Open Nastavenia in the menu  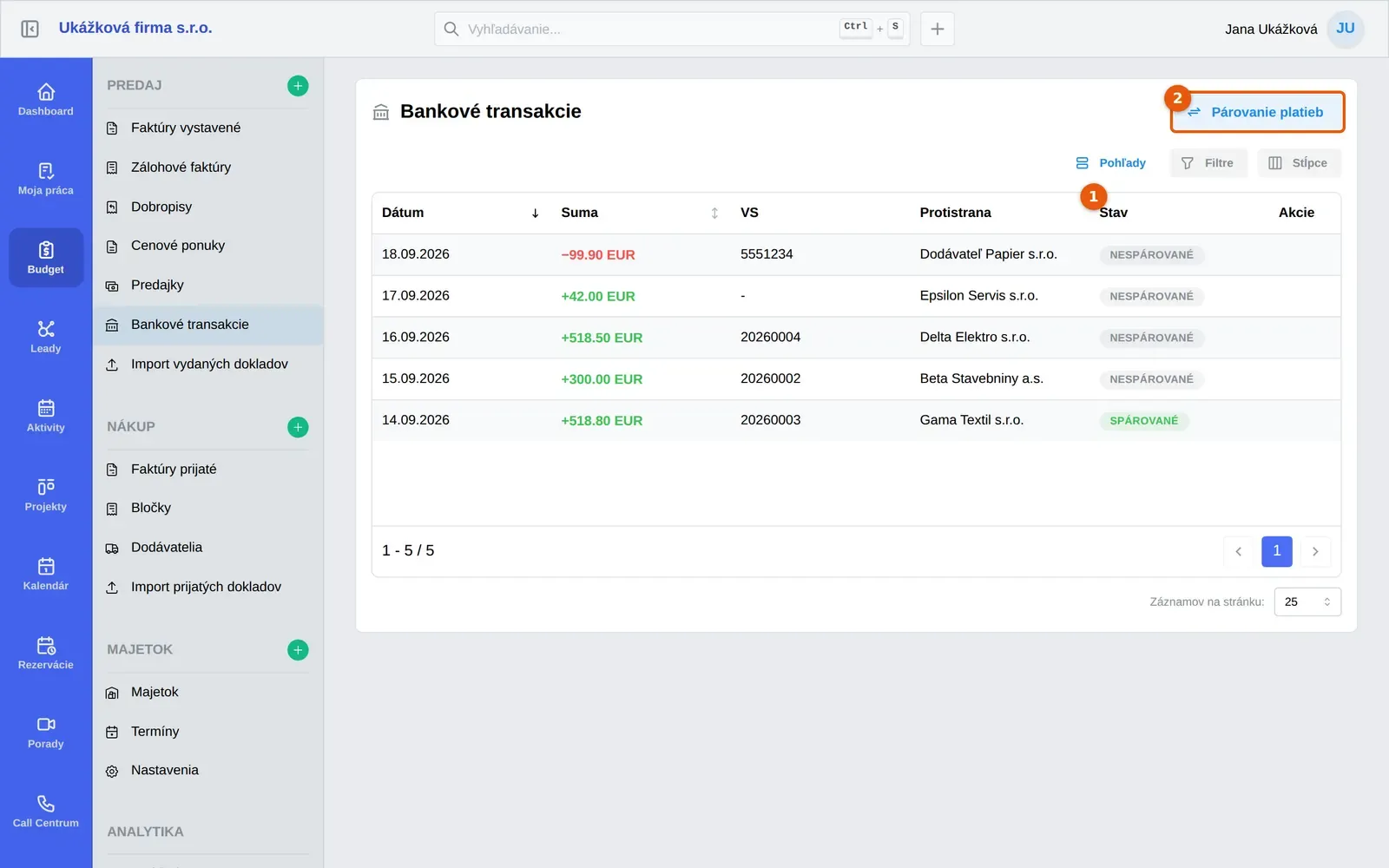click(207, 771)
